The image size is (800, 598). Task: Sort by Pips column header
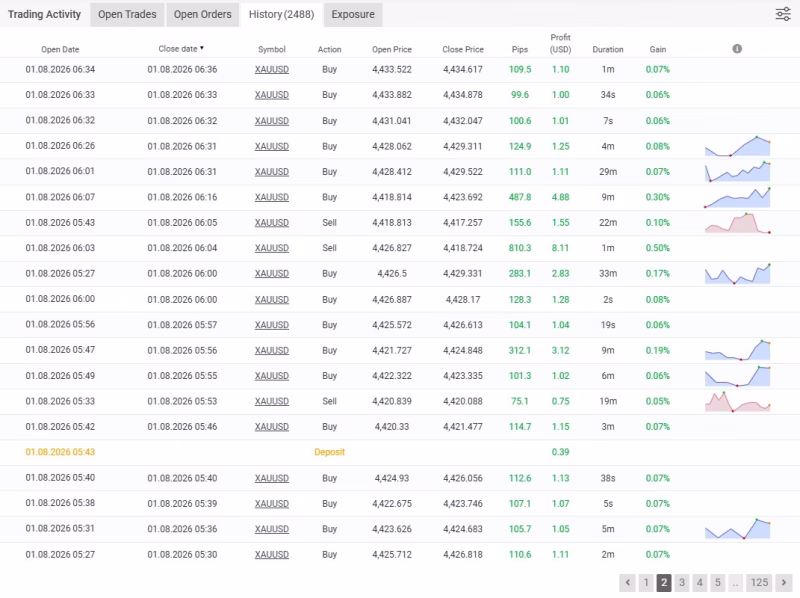point(520,49)
